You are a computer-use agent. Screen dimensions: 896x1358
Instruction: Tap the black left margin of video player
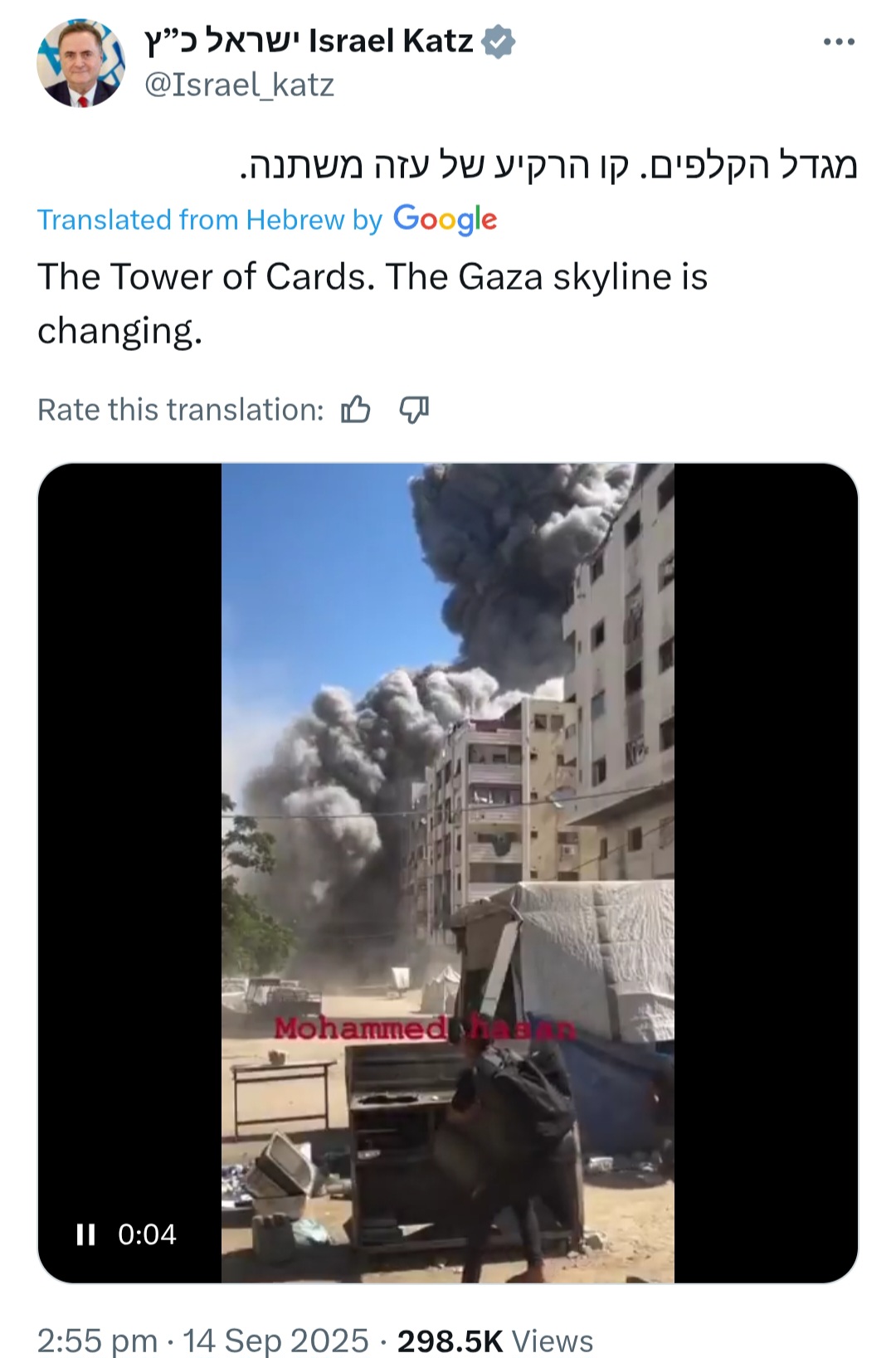(x=129, y=830)
